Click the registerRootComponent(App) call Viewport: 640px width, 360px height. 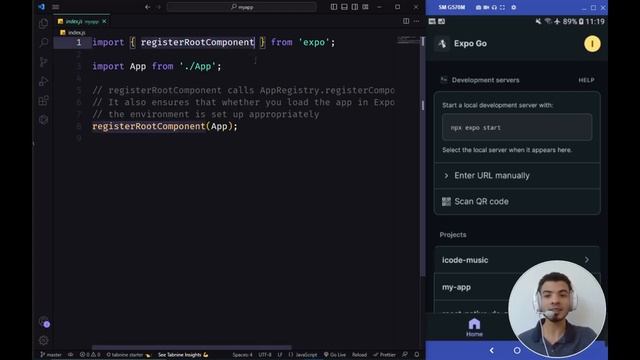coord(164,127)
